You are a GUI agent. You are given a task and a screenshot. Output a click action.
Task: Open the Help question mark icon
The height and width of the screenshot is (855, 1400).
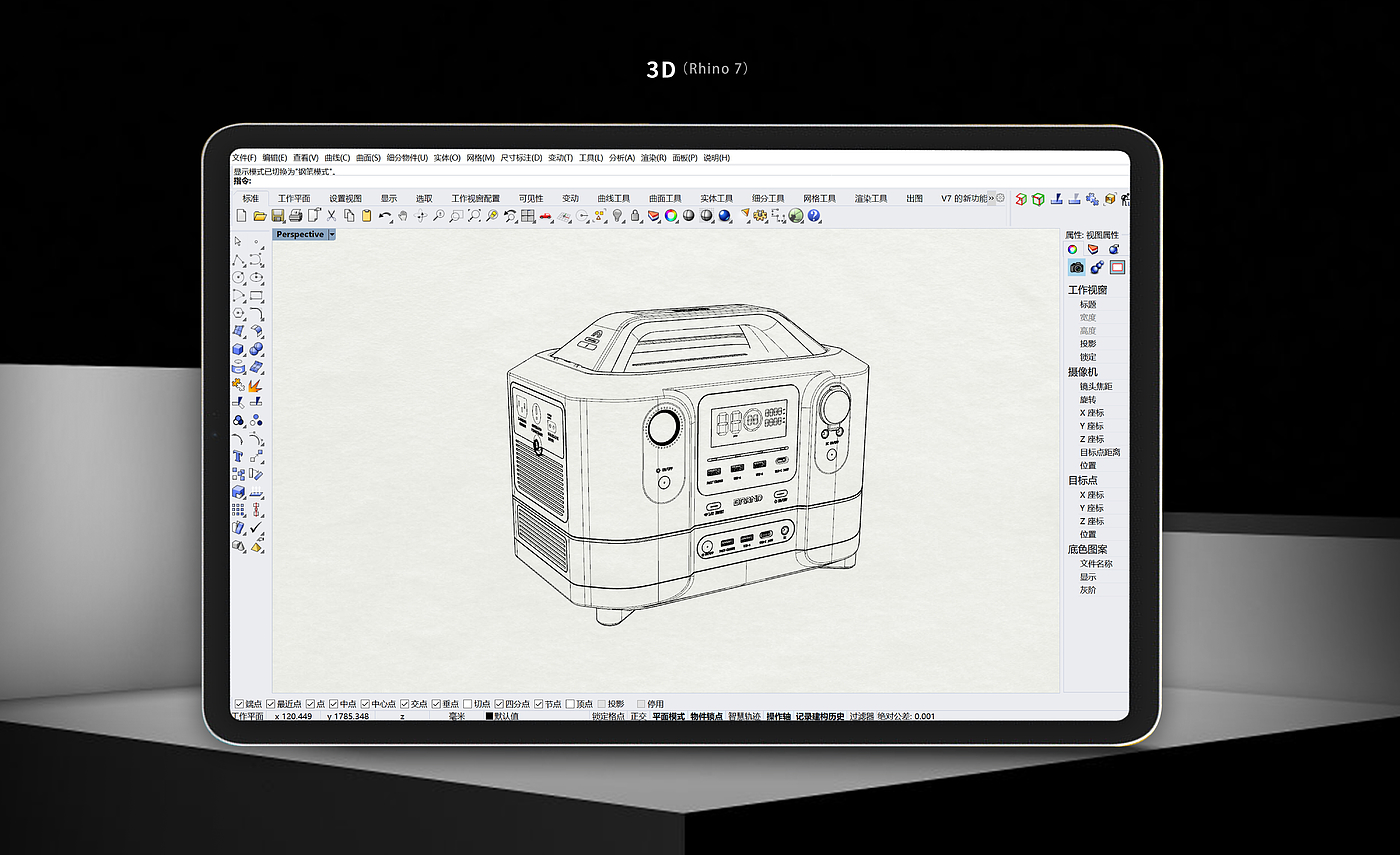tap(814, 216)
